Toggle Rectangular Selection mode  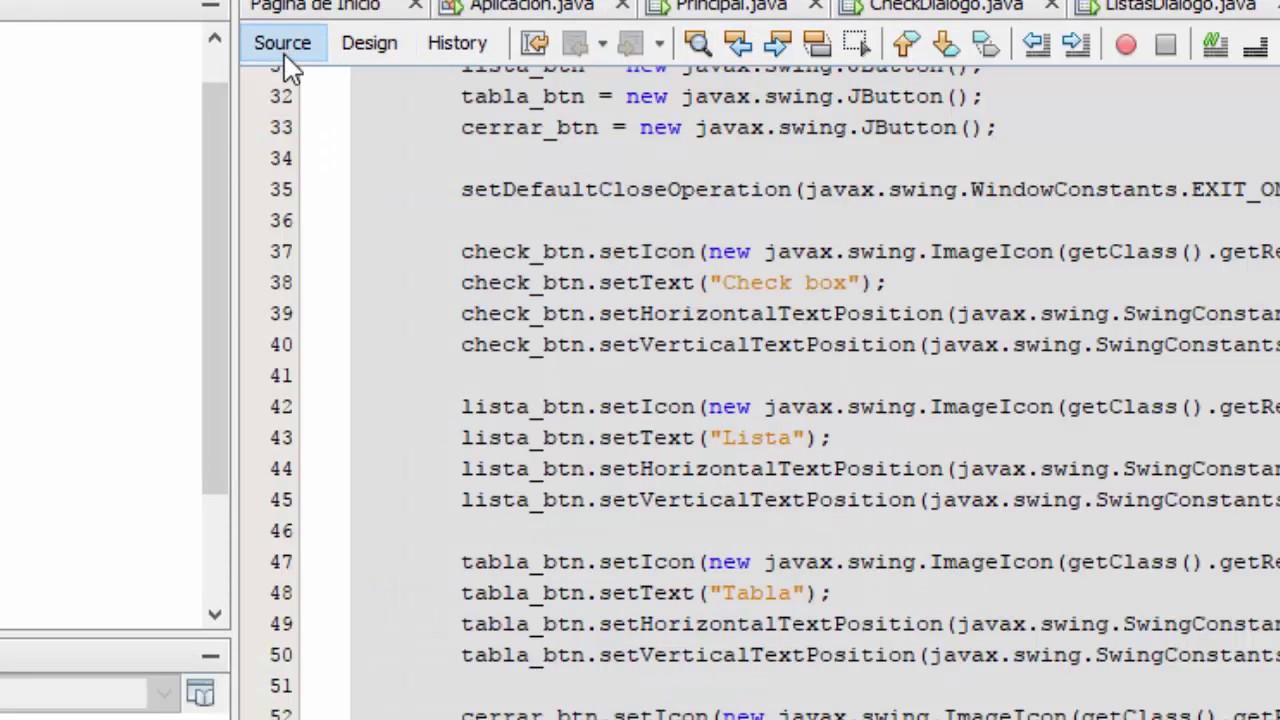tap(857, 43)
